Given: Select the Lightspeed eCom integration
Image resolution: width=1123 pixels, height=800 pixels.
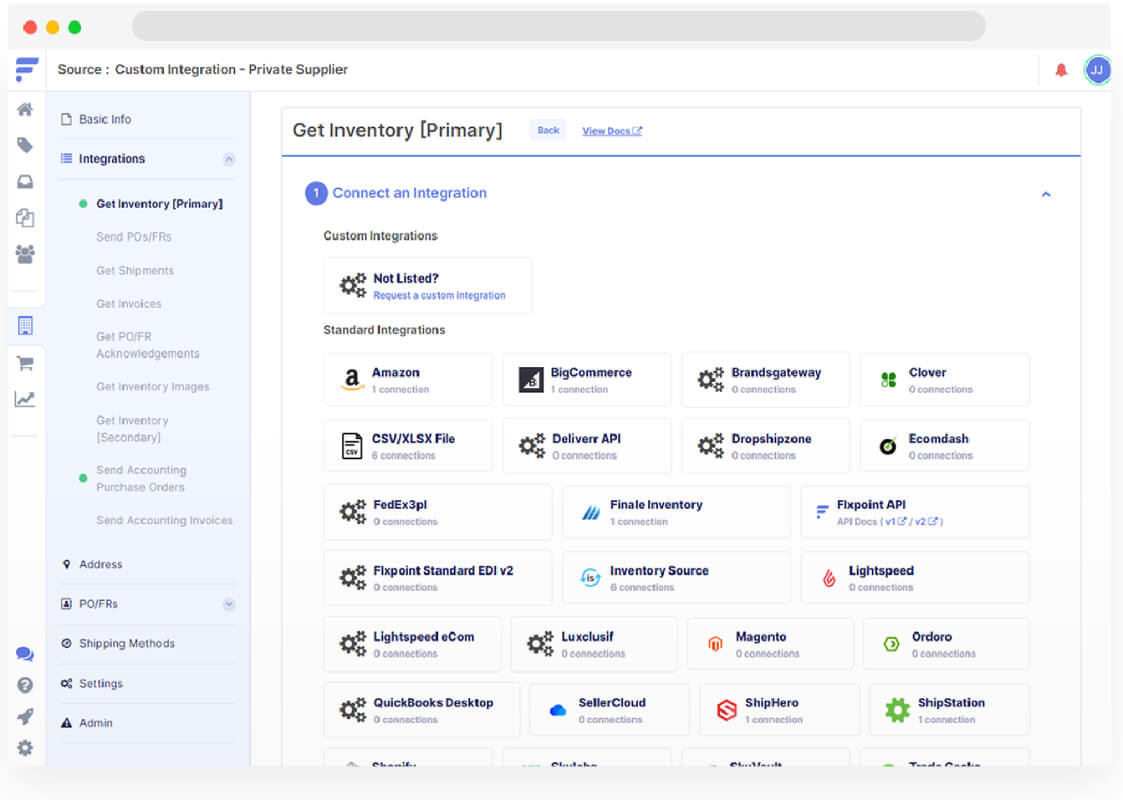Looking at the screenshot, I should 413,645.
